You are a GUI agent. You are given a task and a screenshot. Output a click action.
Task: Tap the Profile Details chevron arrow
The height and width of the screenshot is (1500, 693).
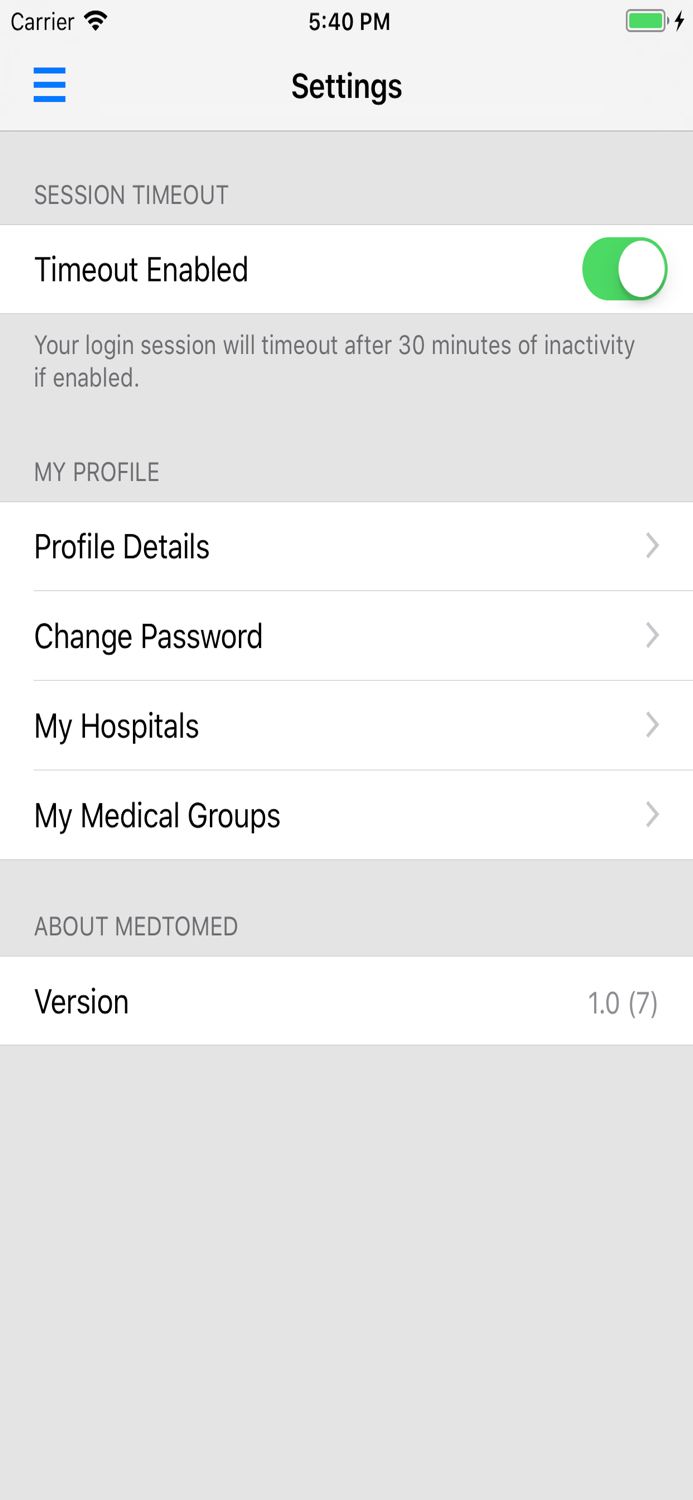(x=652, y=546)
